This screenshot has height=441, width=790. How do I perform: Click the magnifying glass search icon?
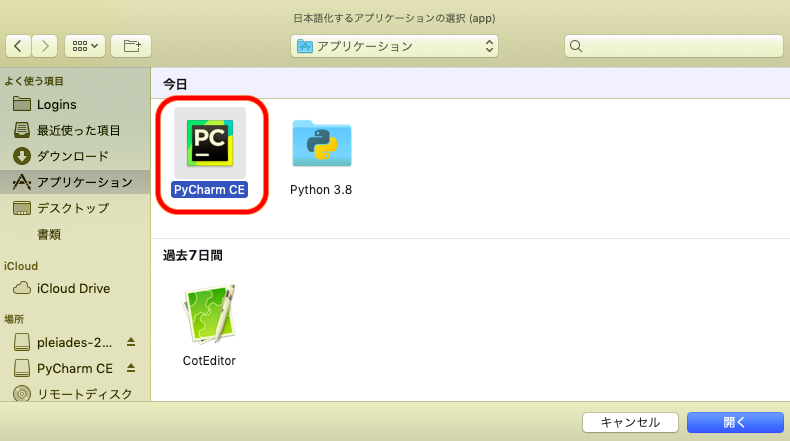click(576, 46)
